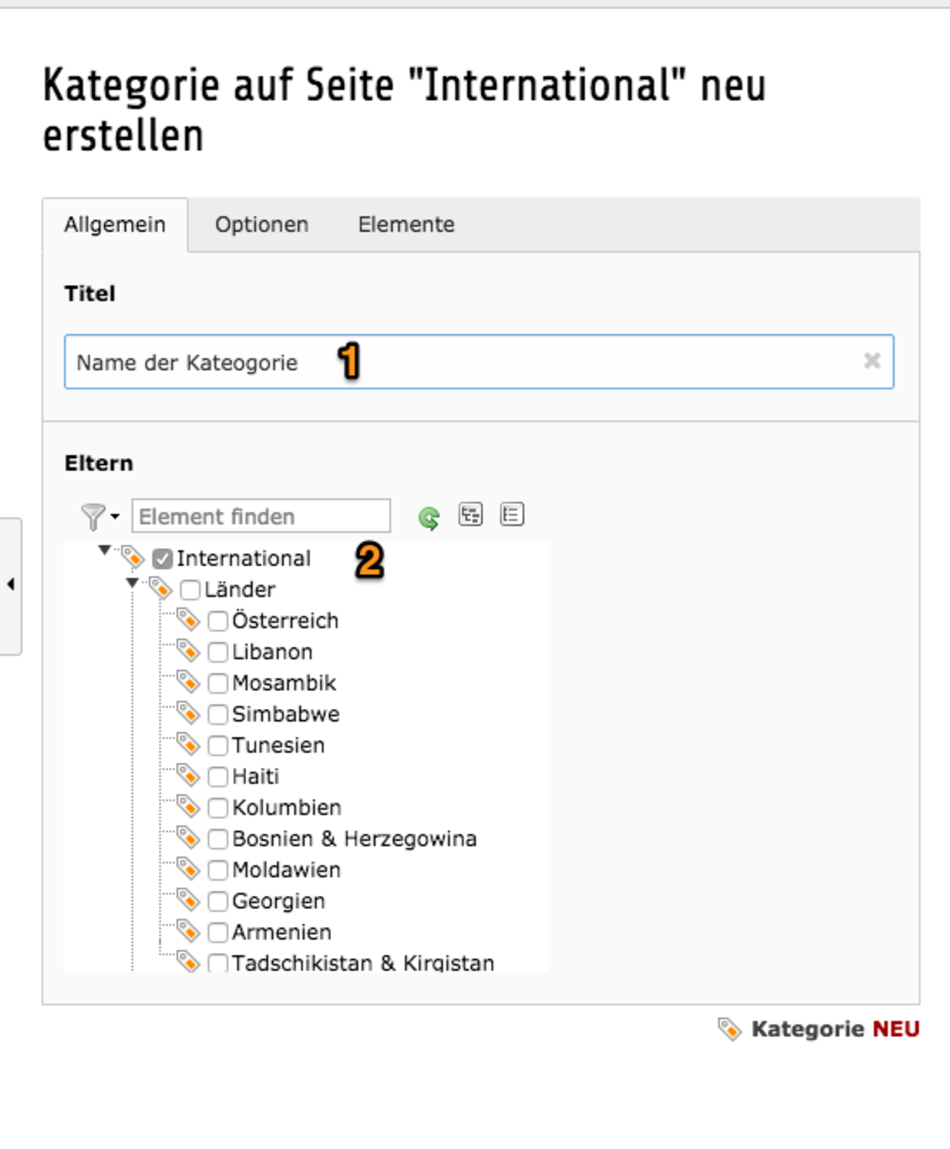
Task: Click the tag icon beside Österreich
Action: click(x=188, y=620)
